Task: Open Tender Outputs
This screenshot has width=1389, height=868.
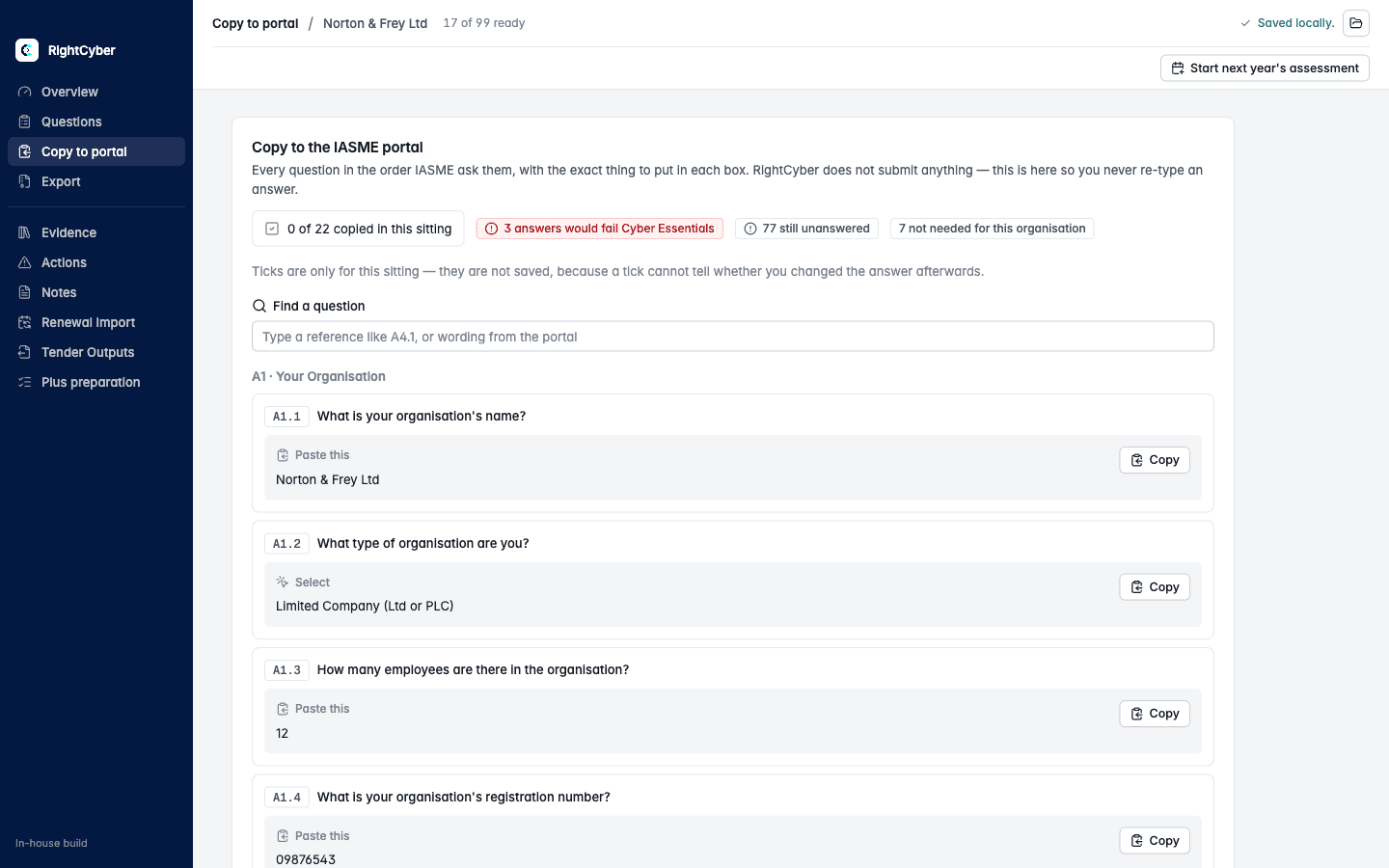Action: pos(96,352)
